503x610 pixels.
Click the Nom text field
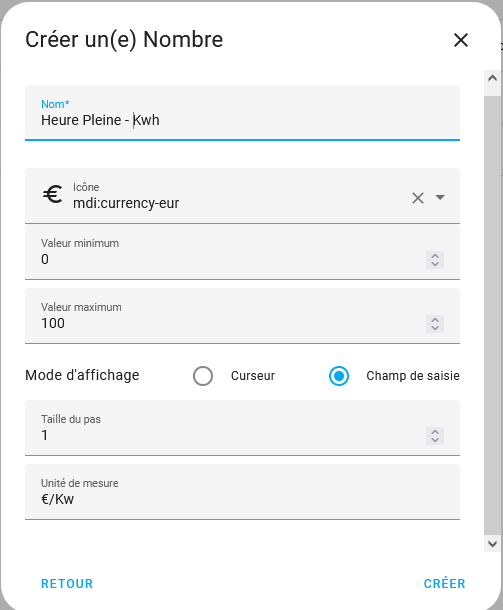pos(242,113)
